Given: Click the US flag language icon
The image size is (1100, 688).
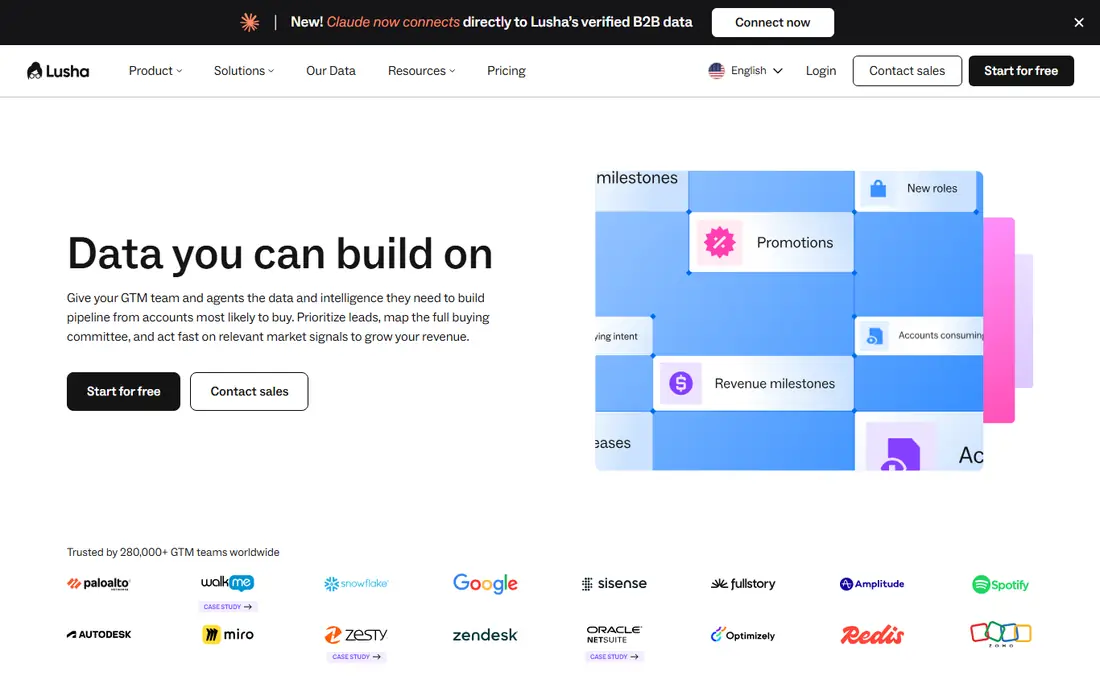Looking at the screenshot, I should 716,71.
